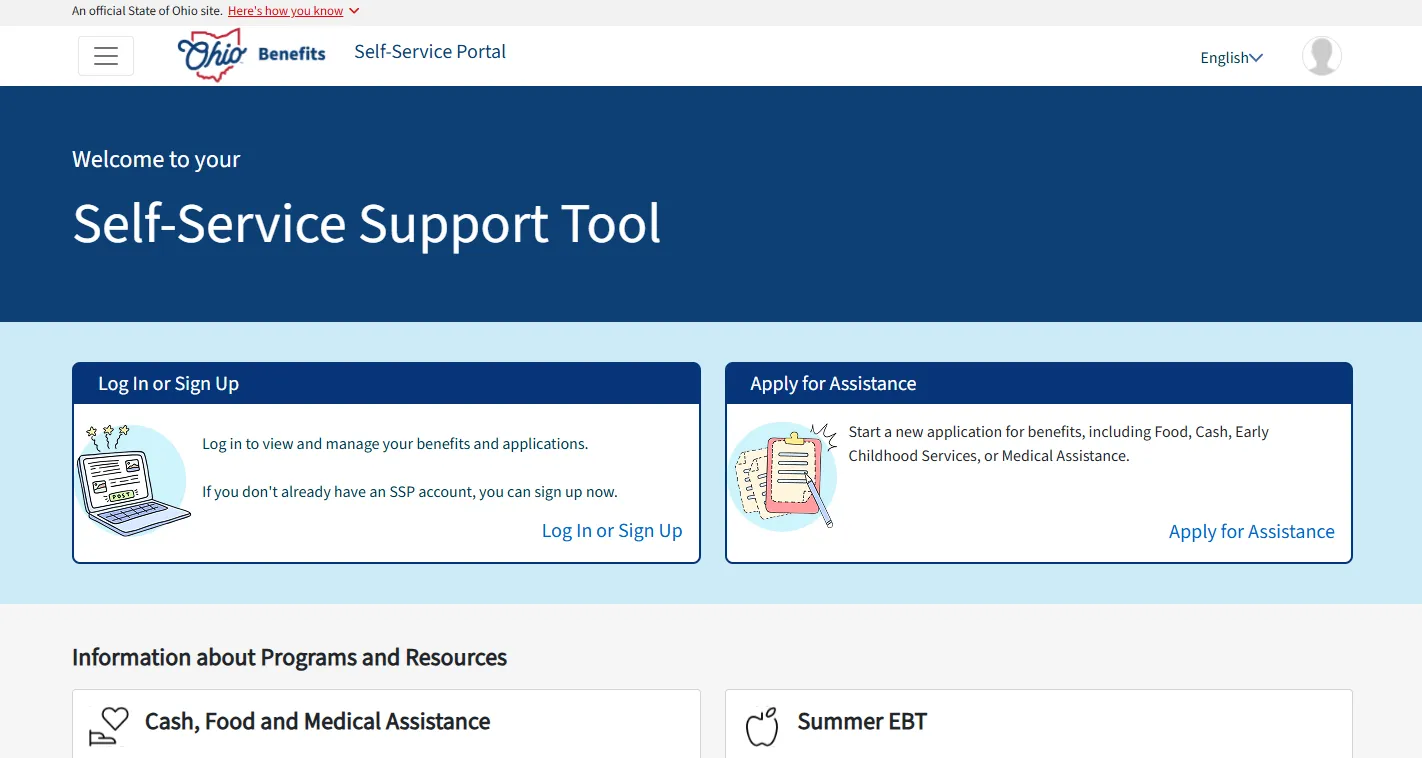Click the Log In or Sign Up card header
This screenshot has height=758, width=1422.
(x=386, y=384)
